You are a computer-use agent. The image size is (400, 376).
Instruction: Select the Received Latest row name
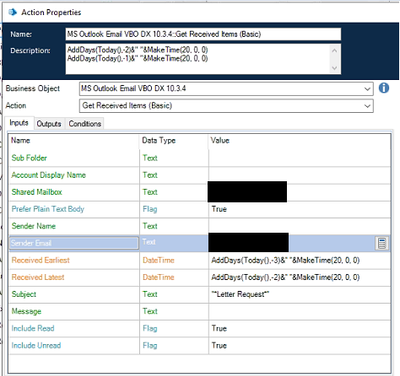pyautogui.click(x=38, y=277)
